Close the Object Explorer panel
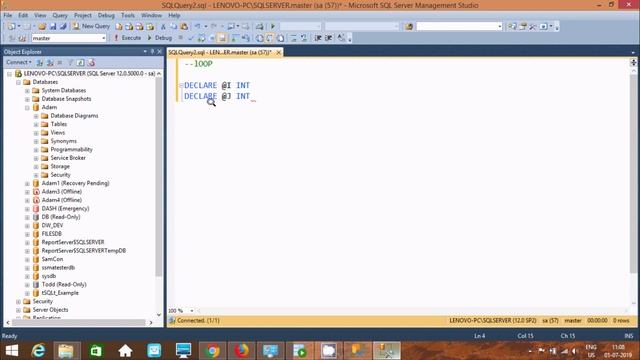 pyautogui.click(x=160, y=52)
